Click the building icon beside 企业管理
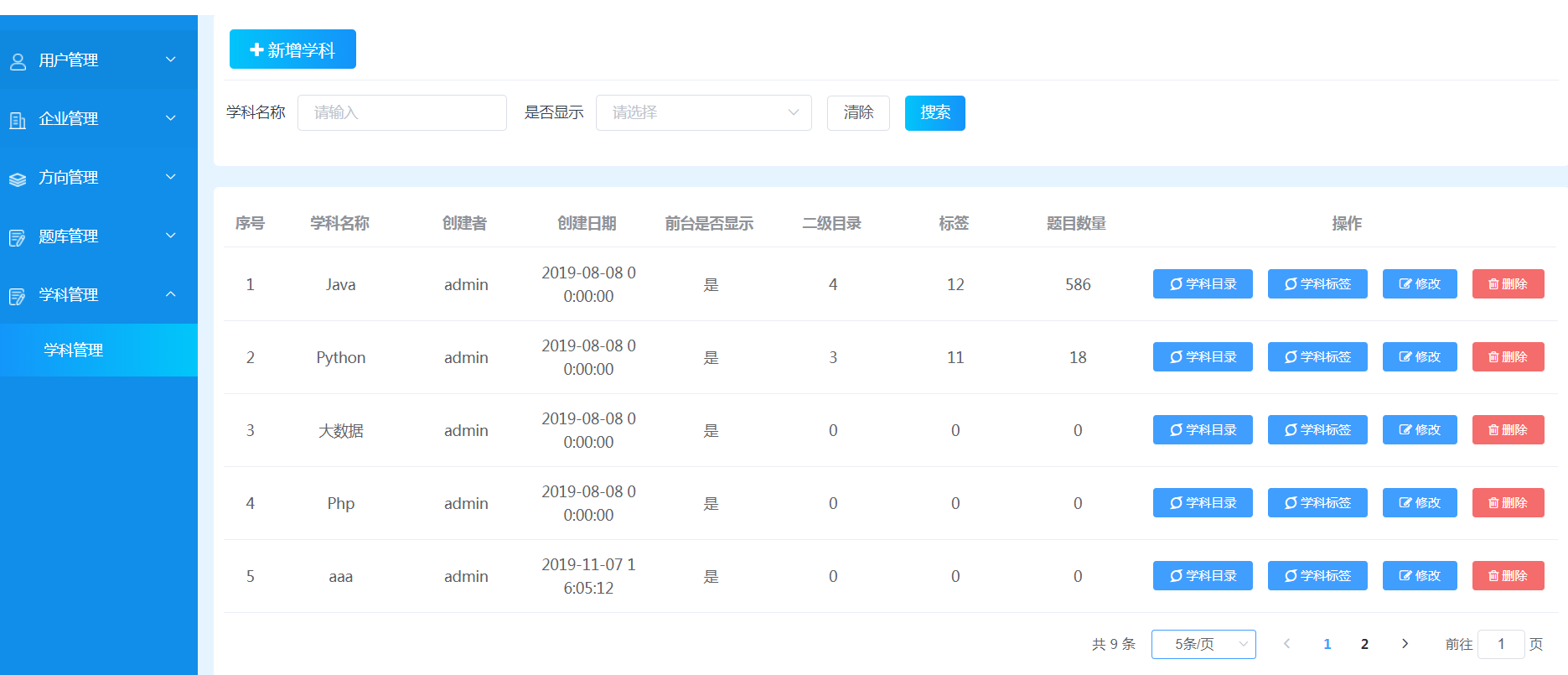Viewport: 1568px width, 675px height. pos(18,120)
